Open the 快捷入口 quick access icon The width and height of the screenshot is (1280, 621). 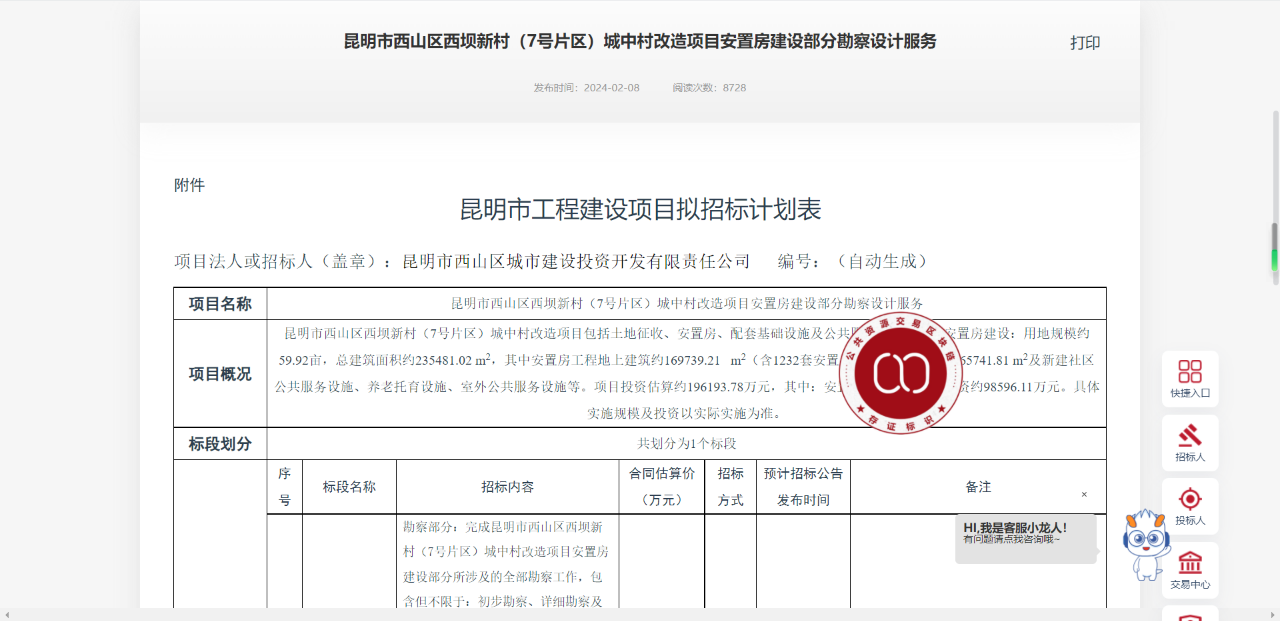(x=1190, y=379)
